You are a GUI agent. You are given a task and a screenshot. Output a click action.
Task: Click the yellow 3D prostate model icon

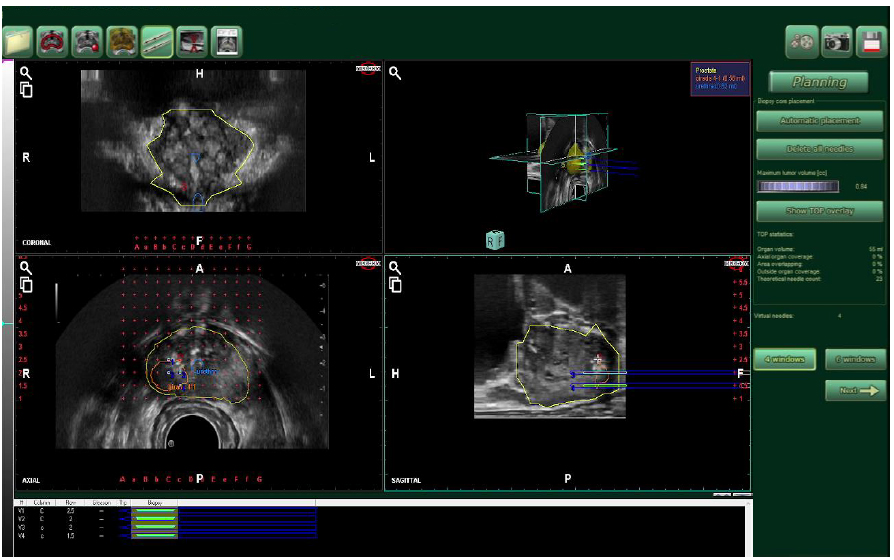click(122, 41)
